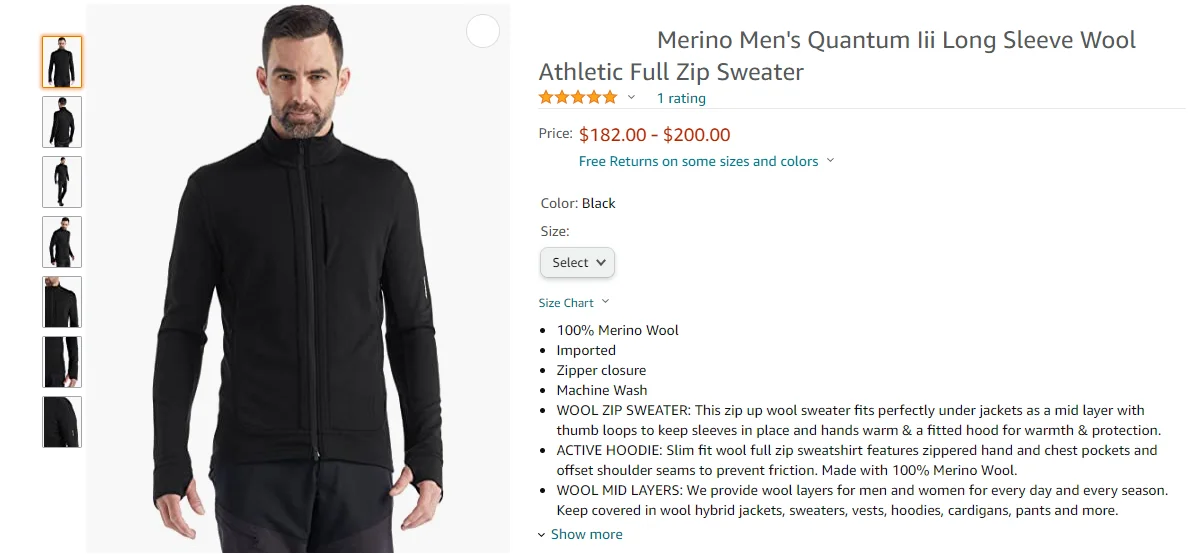Expand the Size Chart
This screenshot has height=554, width=1188.
[x=573, y=303]
